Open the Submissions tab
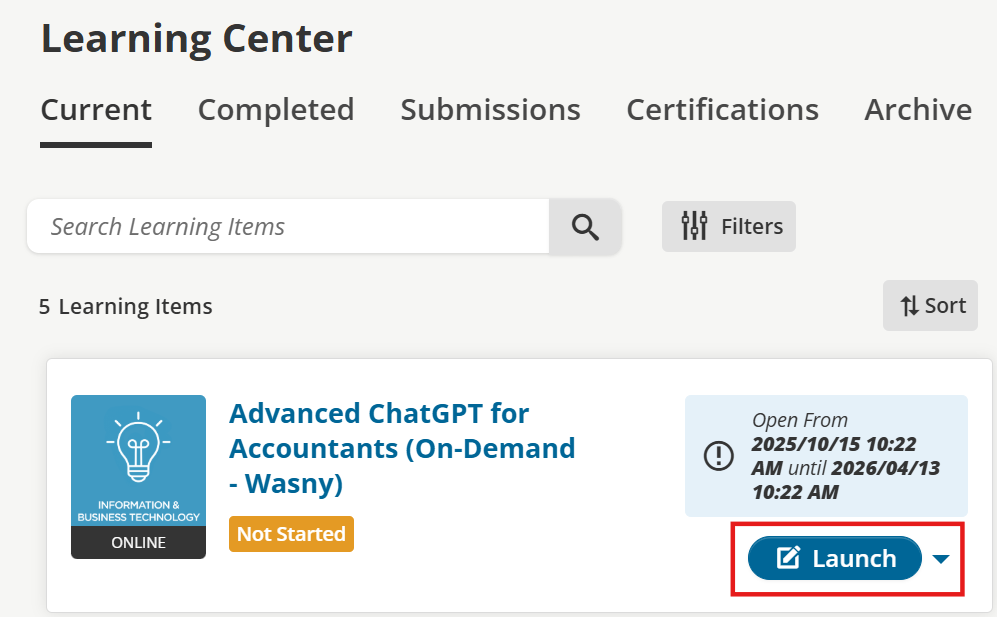The height and width of the screenshot is (617, 997). click(x=490, y=109)
